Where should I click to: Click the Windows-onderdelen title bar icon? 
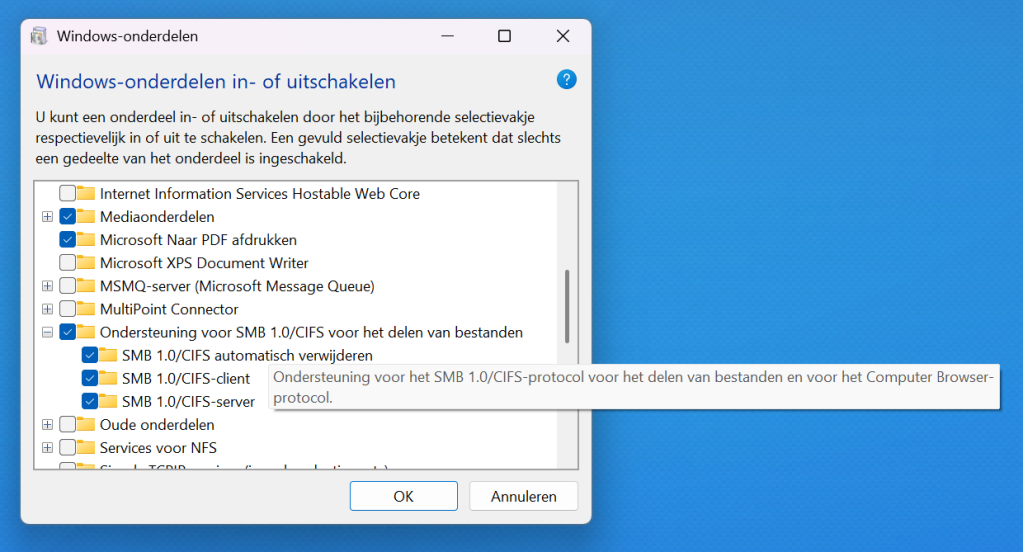[39, 36]
